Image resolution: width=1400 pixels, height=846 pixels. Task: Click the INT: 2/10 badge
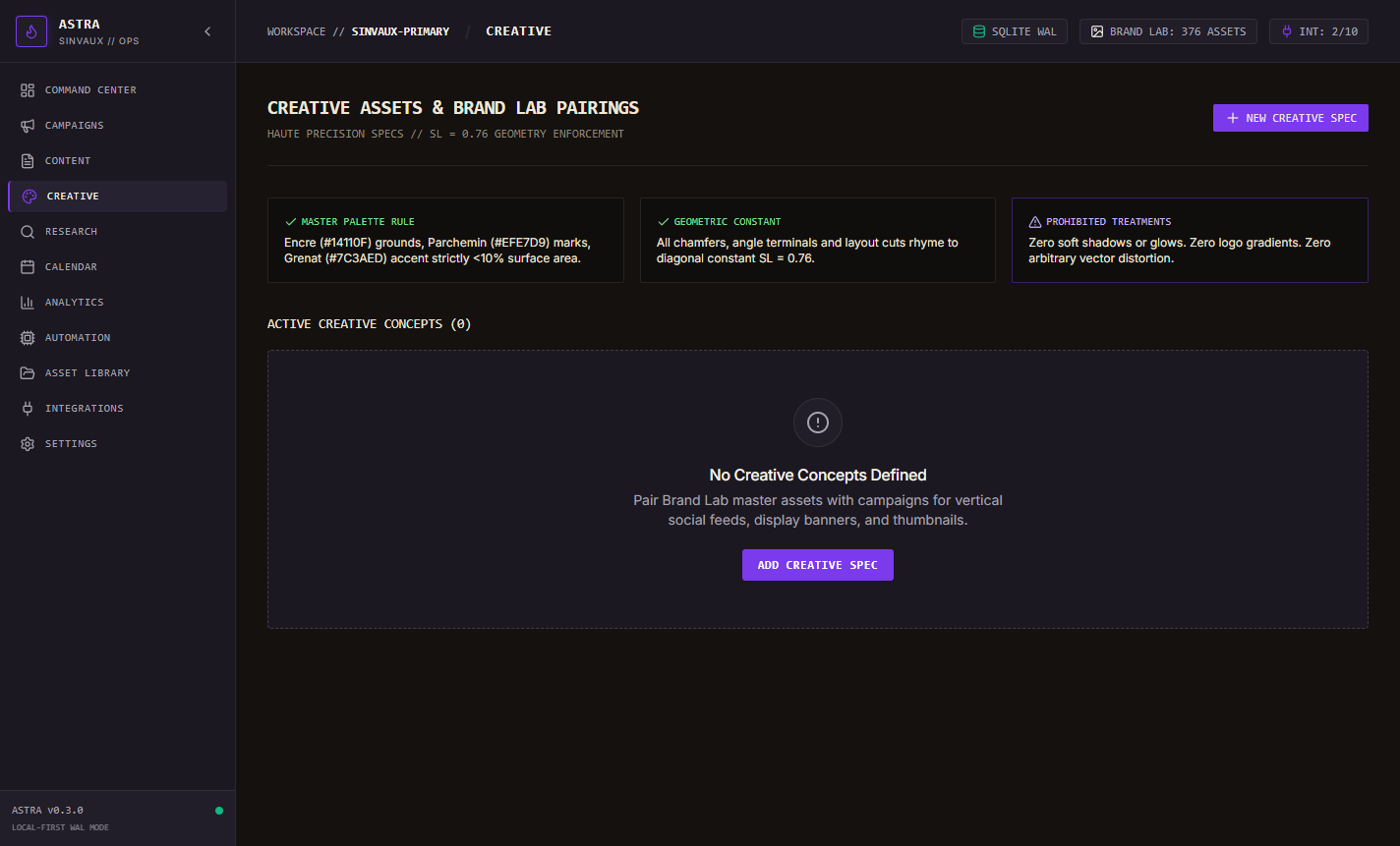point(1318,31)
